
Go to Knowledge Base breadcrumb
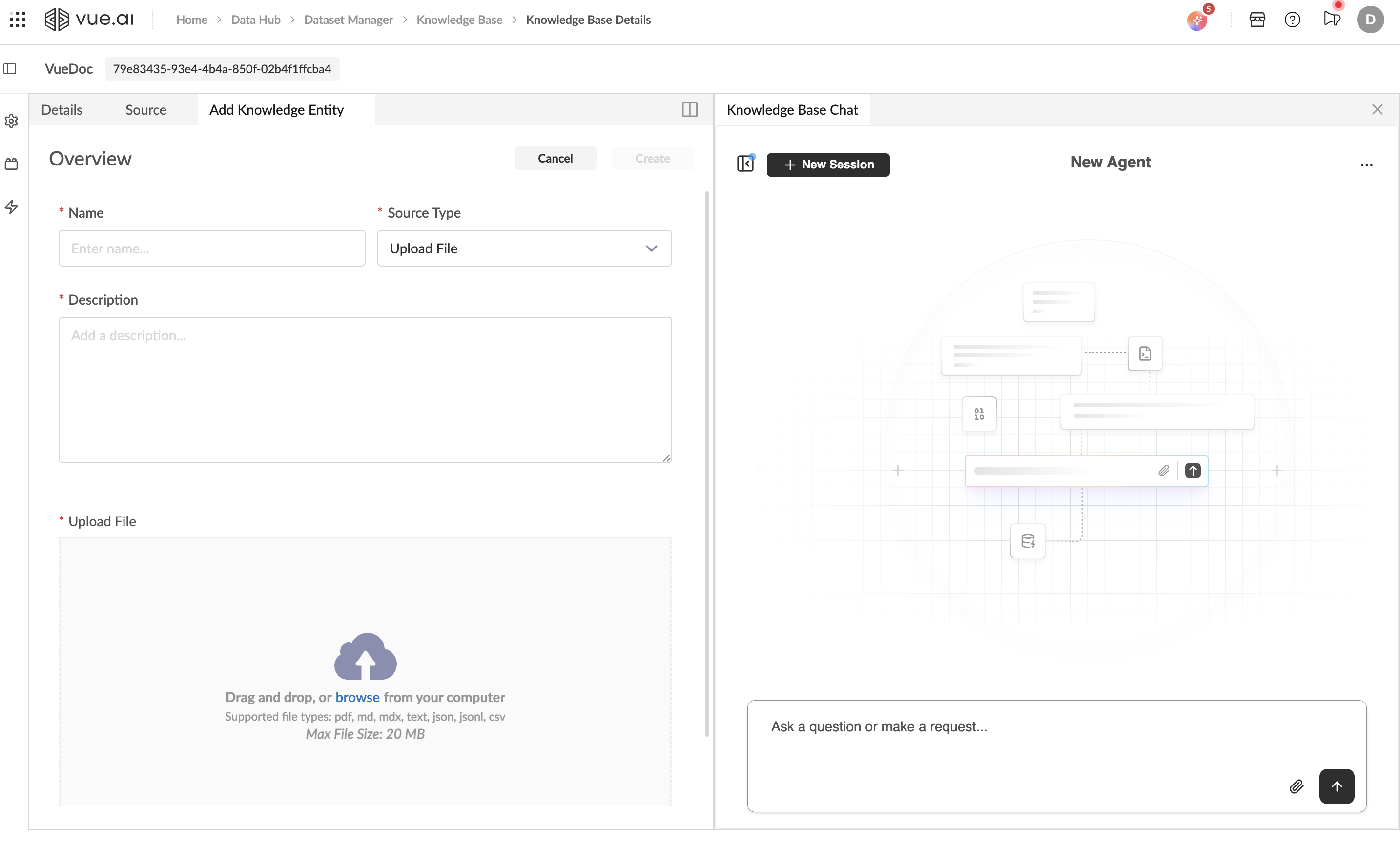pos(459,20)
